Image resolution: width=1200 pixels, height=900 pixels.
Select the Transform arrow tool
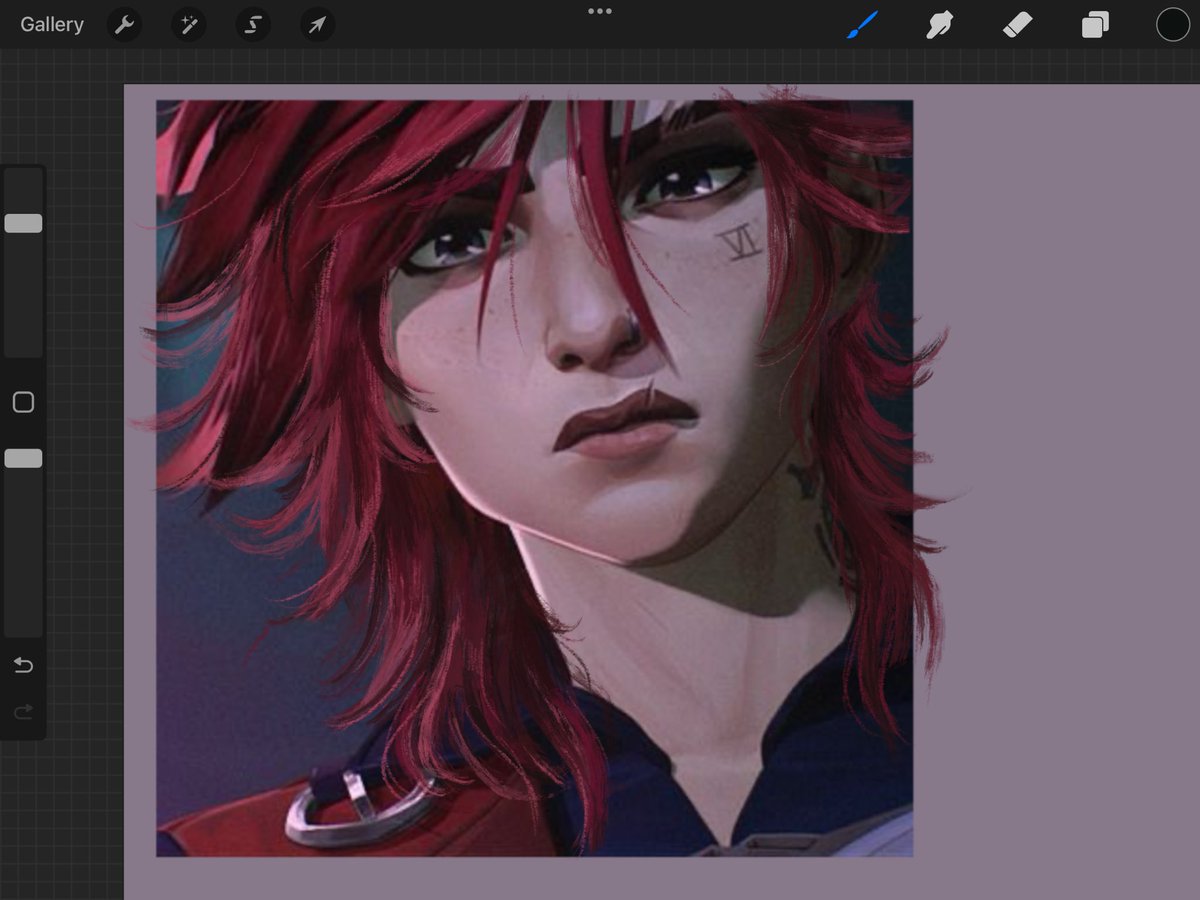click(317, 25)
